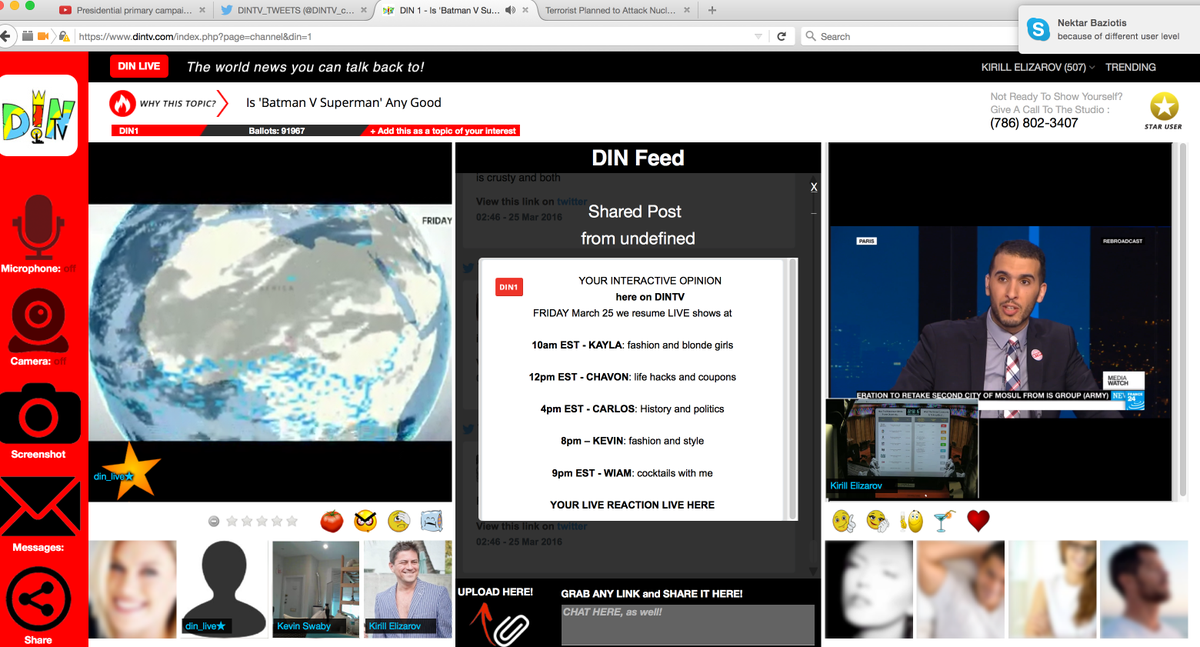Give a one-star rating
The image size is (1200, 647).
[233, 521]
